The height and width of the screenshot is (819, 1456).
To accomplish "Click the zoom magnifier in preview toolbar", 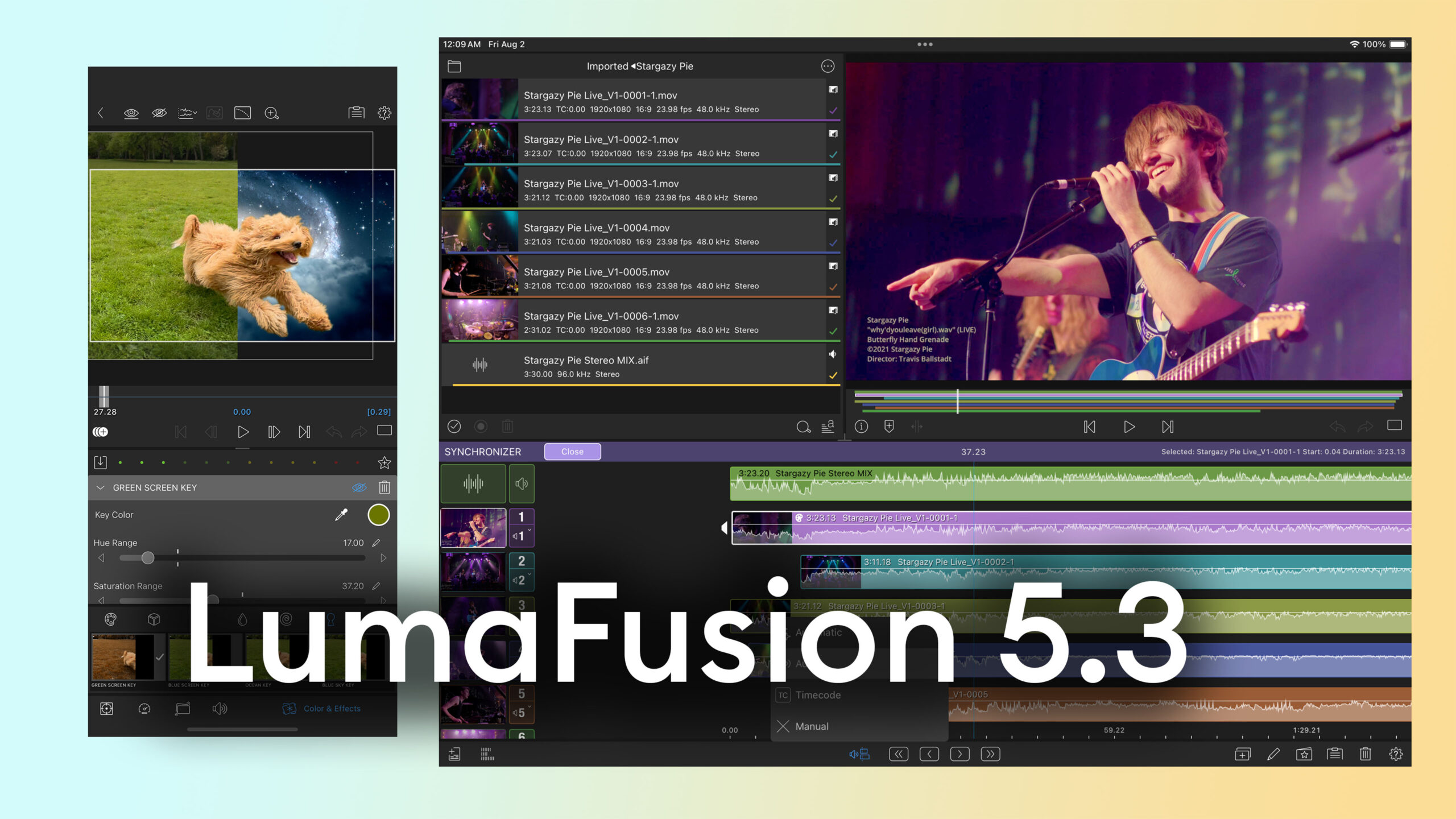I will (272, 113).
